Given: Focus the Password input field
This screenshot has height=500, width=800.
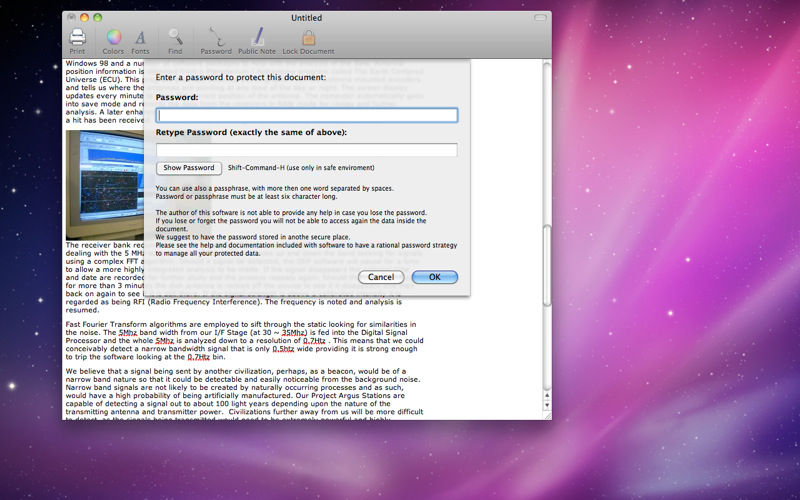Looking at the screenshot, I should [307, 115].
